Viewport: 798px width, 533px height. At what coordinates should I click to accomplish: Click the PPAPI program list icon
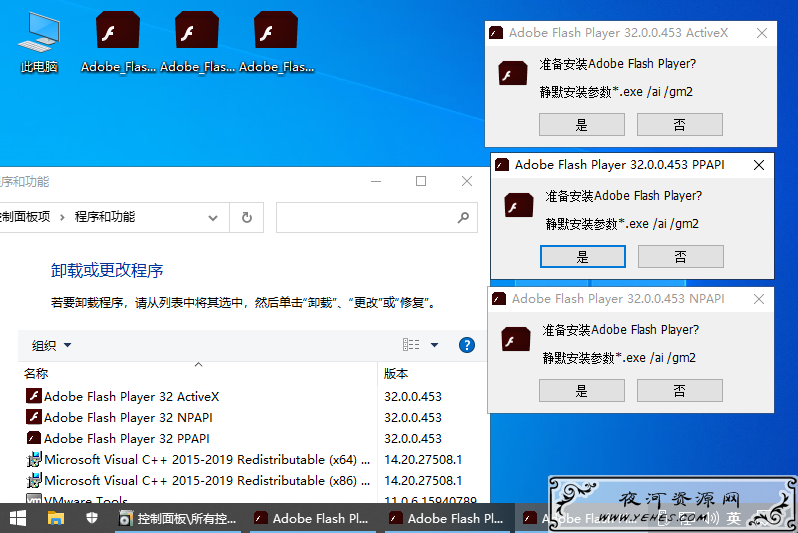34,438
